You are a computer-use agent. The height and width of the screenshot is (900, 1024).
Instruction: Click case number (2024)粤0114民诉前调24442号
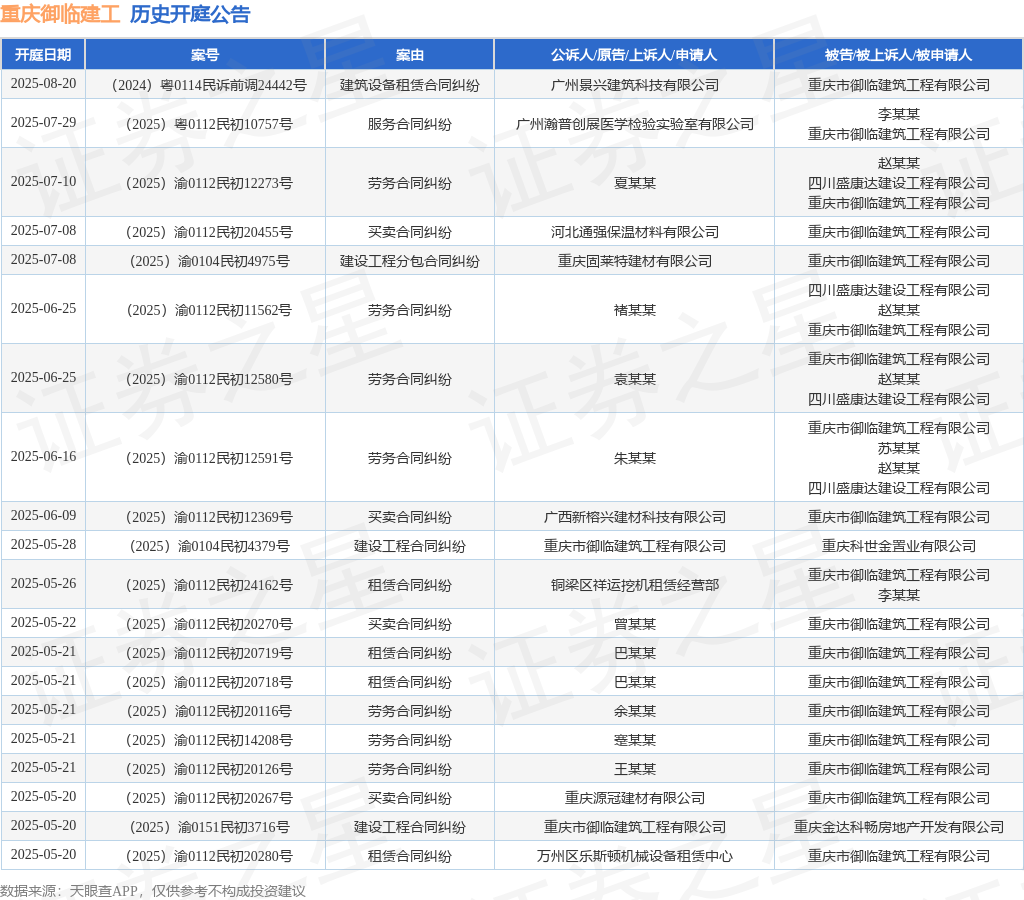tap(205, 85)
